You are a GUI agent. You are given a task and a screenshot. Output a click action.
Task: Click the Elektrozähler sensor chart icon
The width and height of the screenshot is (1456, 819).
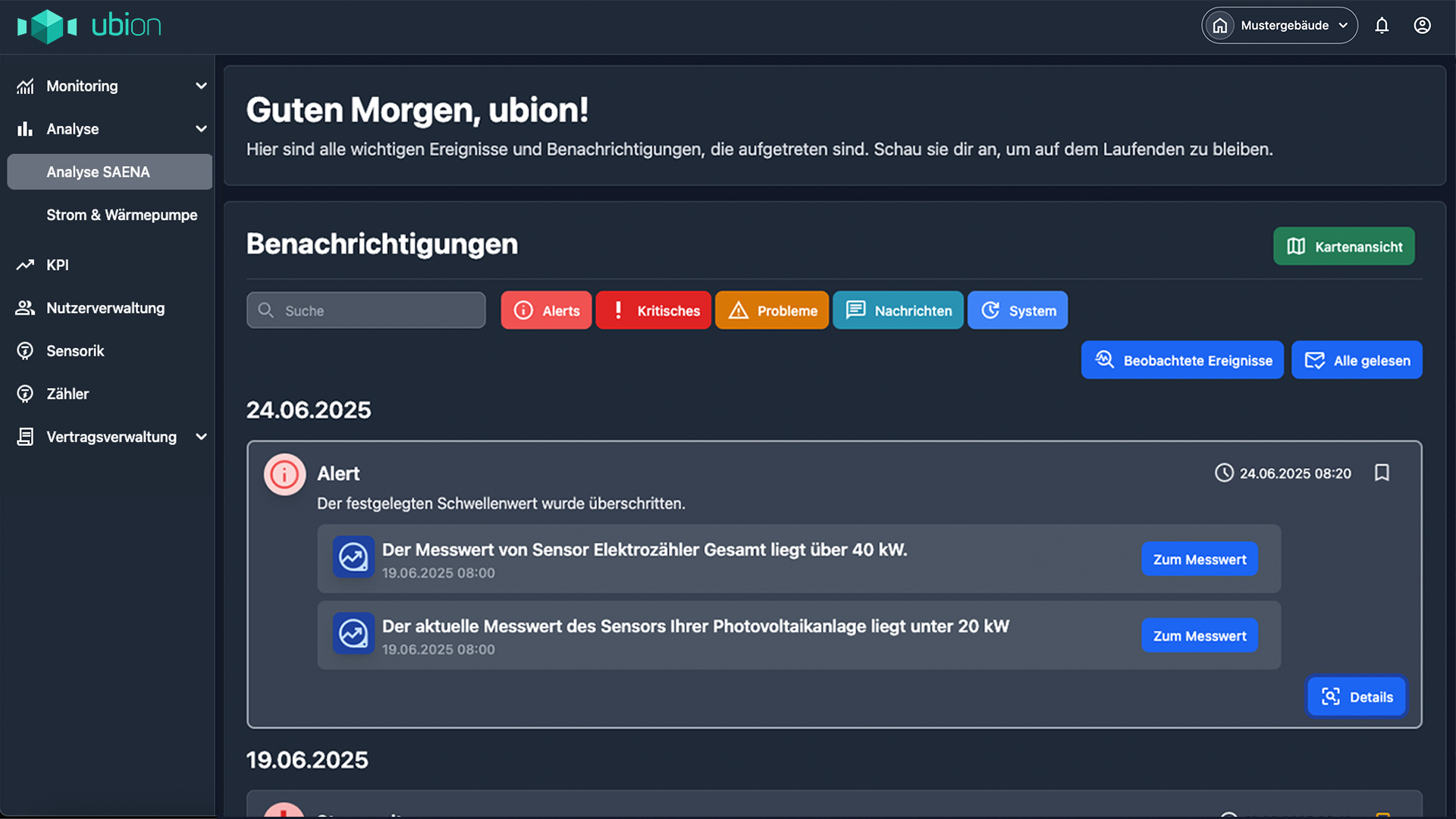point(353,557)
